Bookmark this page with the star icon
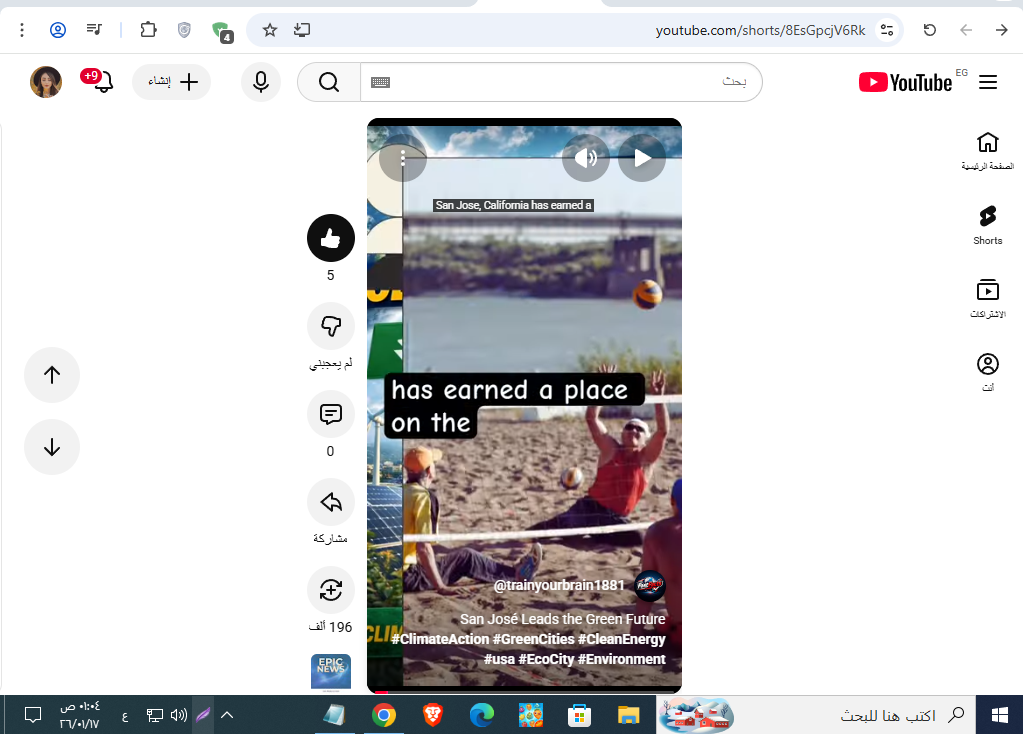 tap(269, 30)
